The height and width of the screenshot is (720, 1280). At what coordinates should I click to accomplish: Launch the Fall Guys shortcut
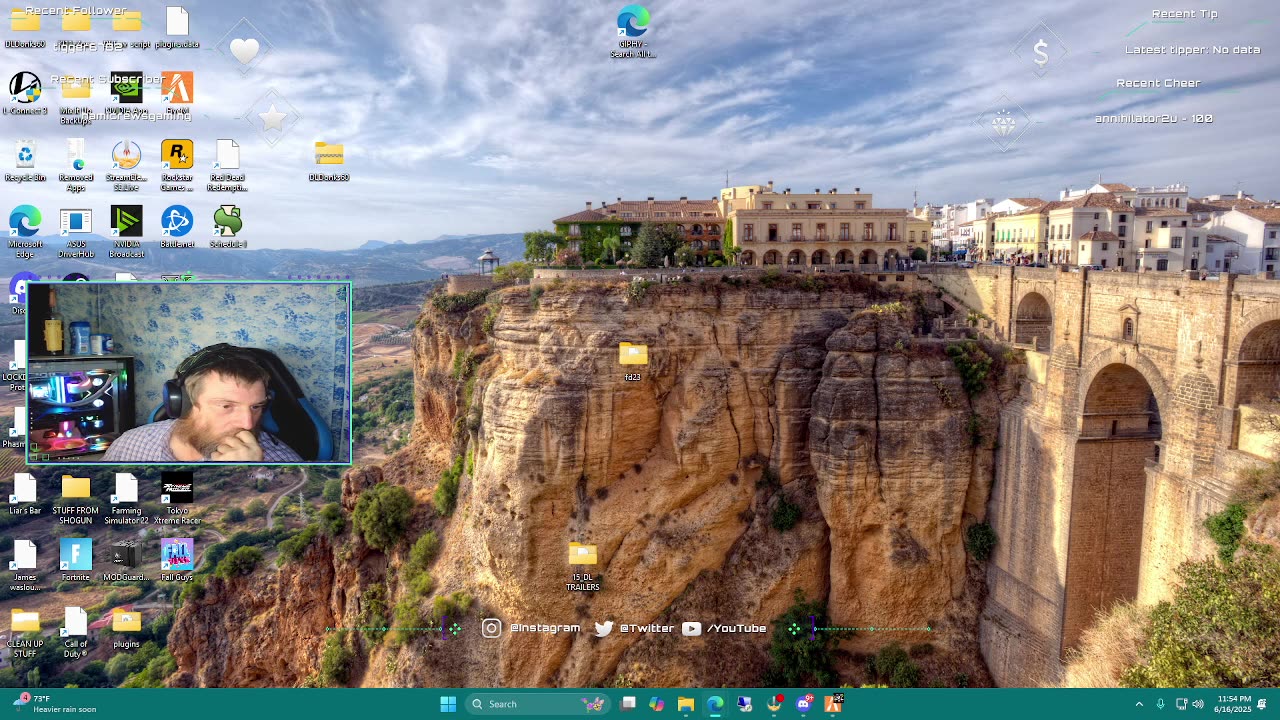coord(177,561)
